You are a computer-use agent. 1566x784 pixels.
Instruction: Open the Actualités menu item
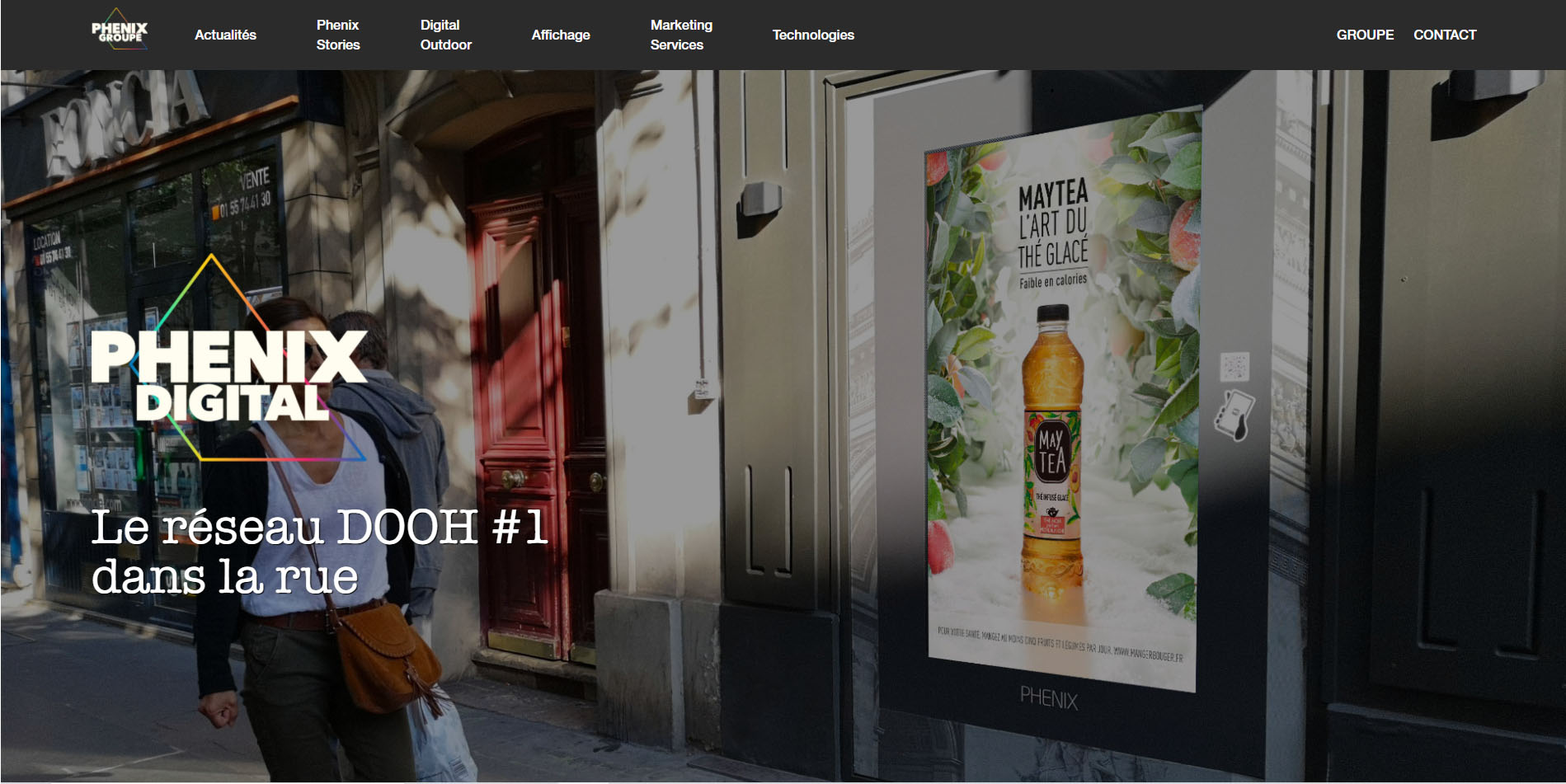(225, 35)
